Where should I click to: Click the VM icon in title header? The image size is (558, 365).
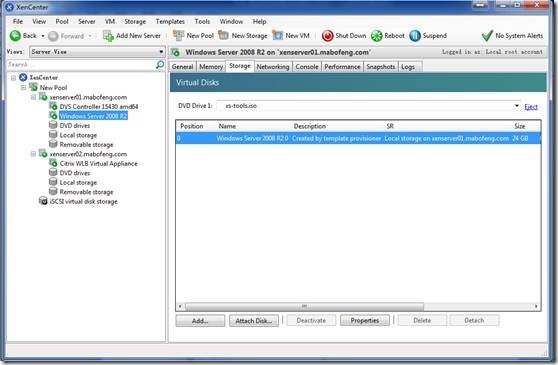point(176,52)
